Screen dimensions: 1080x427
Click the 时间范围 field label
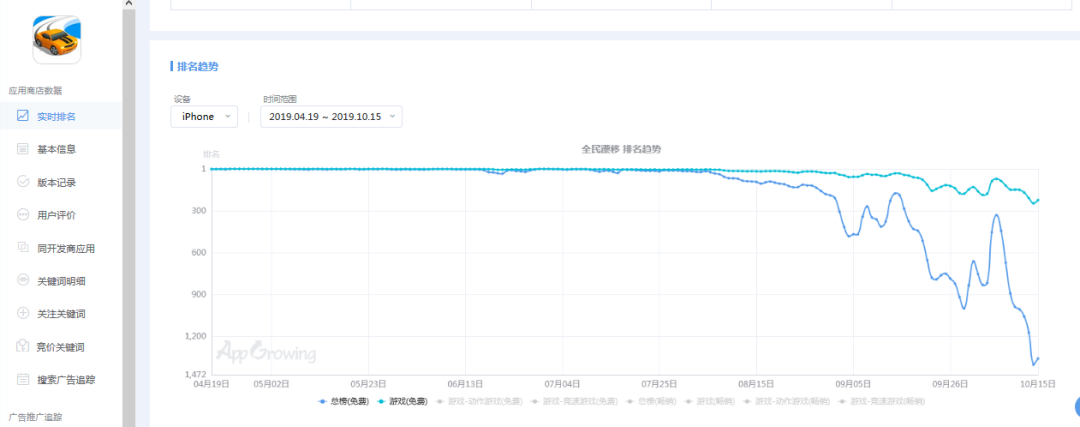click(x=280, y=99)
